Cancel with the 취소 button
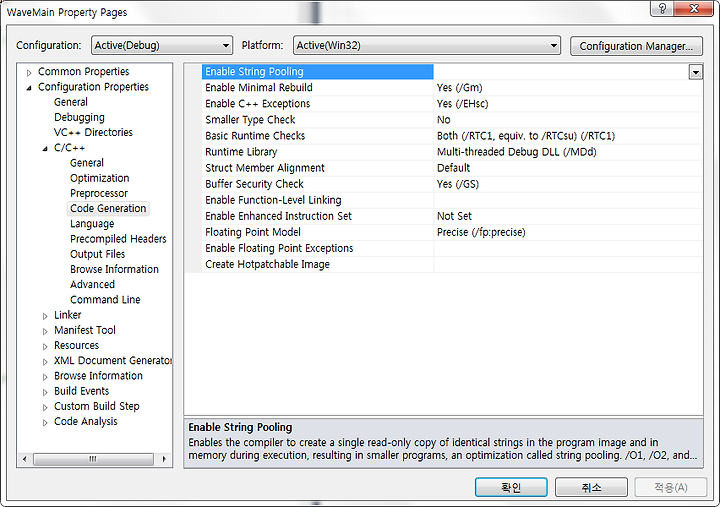Screen dimensions: 720x507 point(591,487)
